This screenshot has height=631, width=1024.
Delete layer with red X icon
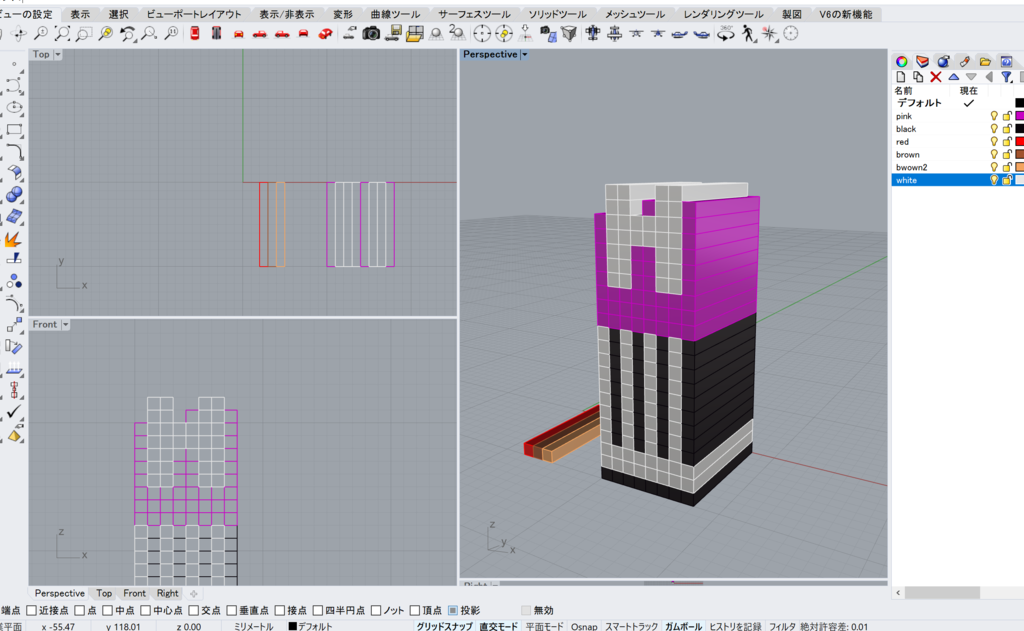coord(935,77)
